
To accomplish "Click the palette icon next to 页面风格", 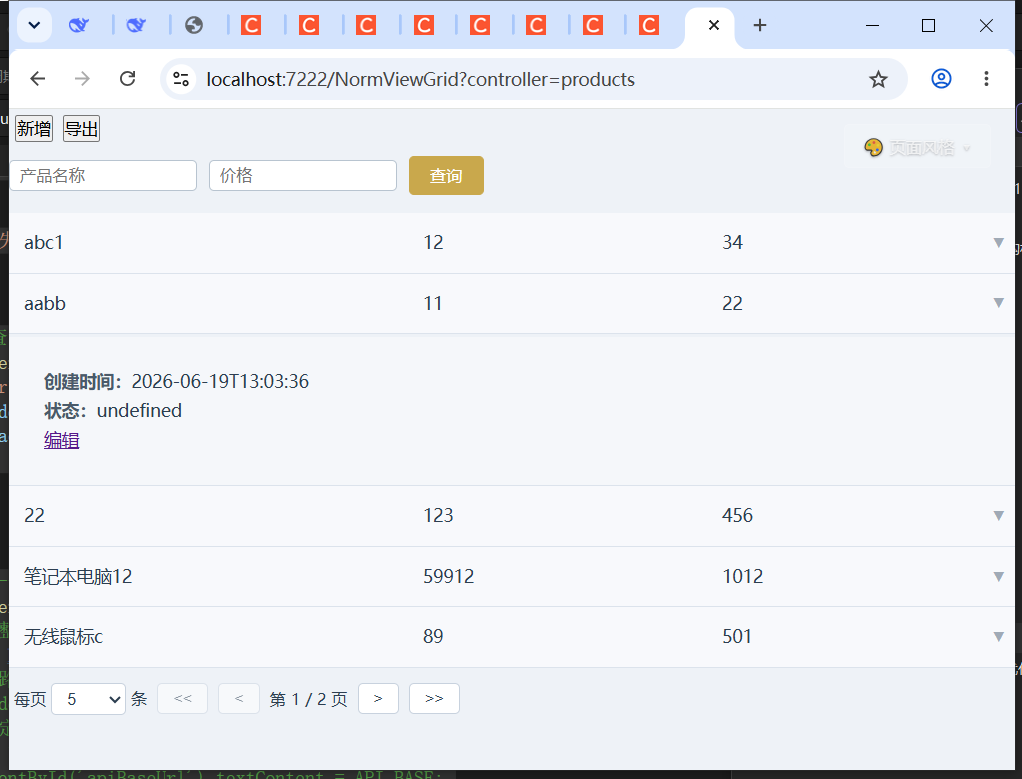I will coord(873,147).
